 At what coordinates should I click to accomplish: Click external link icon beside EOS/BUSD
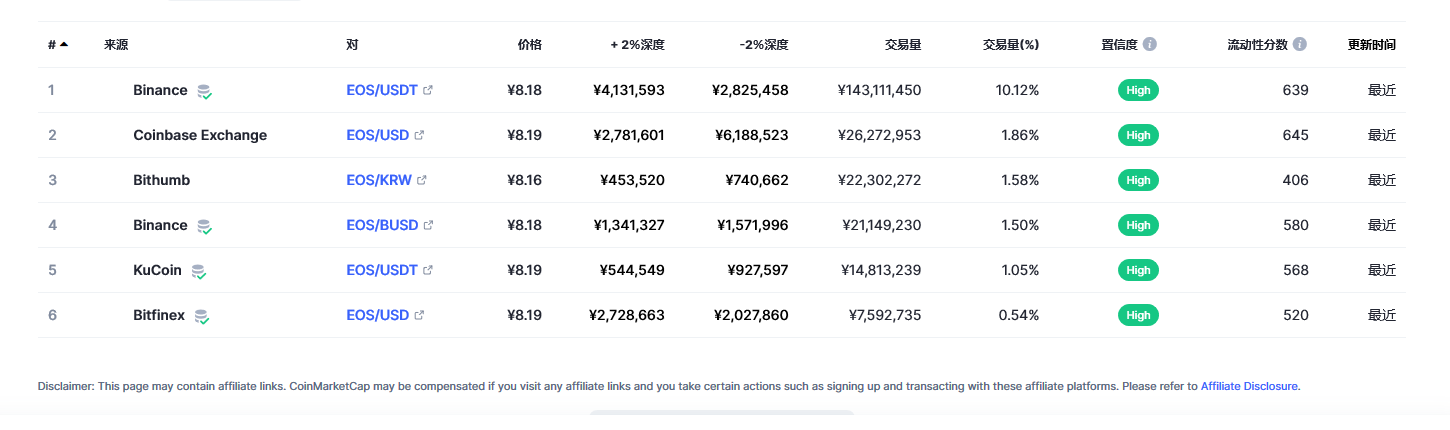point(429,225)
